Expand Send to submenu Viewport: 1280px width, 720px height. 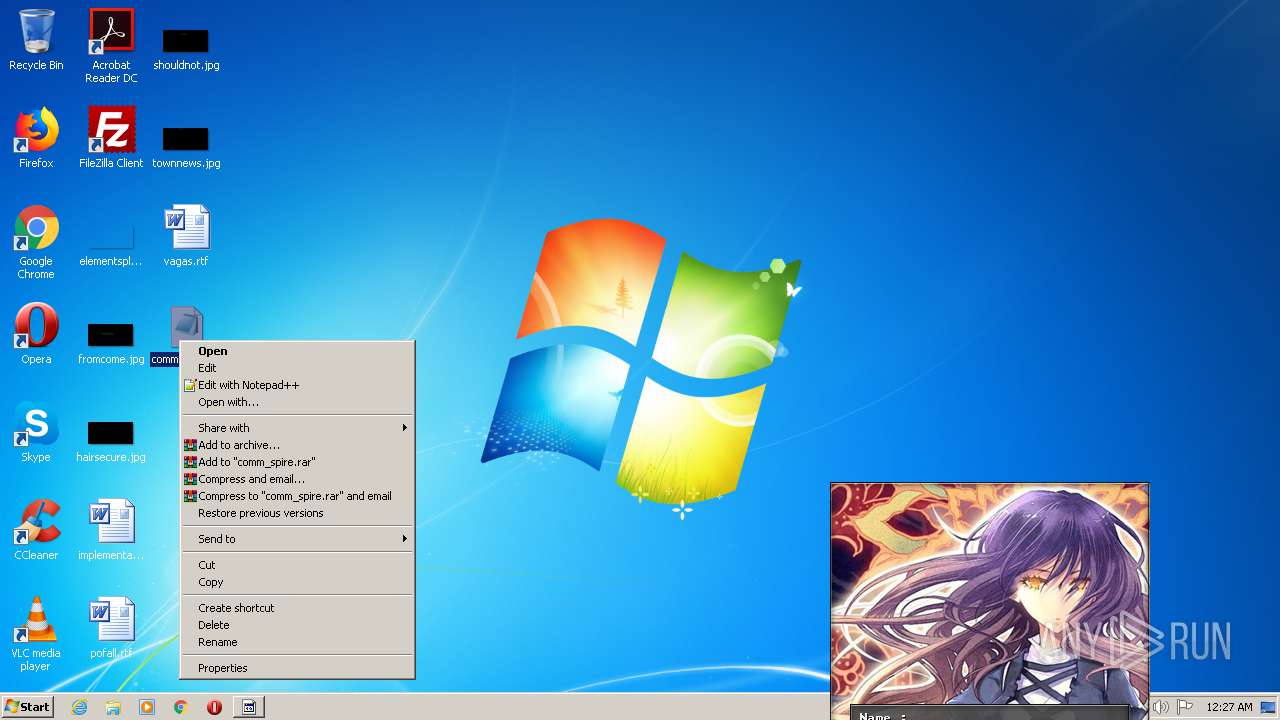[x=297, y=539]
